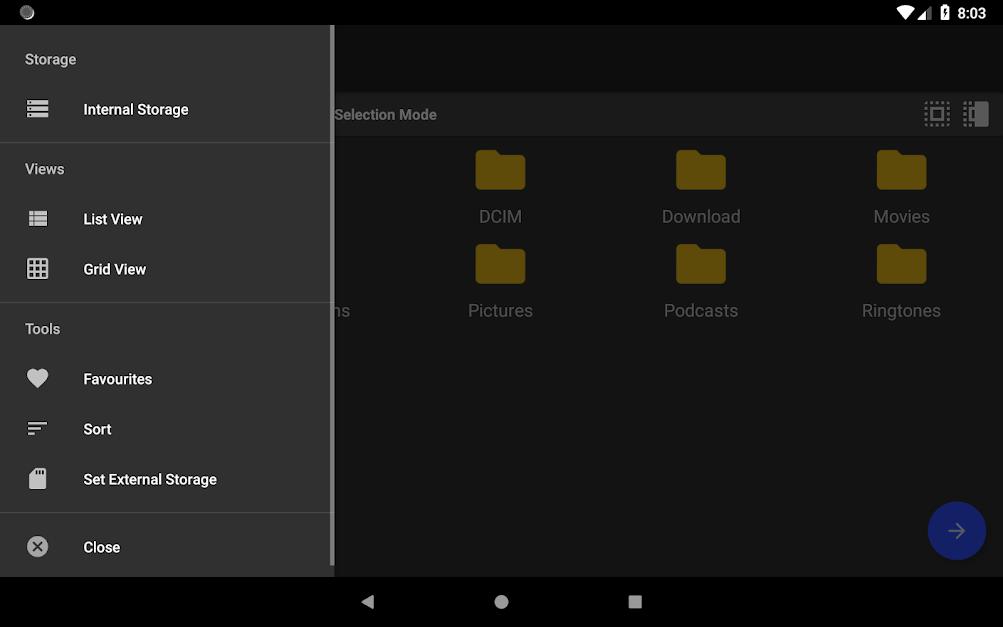
Task: Open the Movies folder
Action: click(x=901, y=187)
